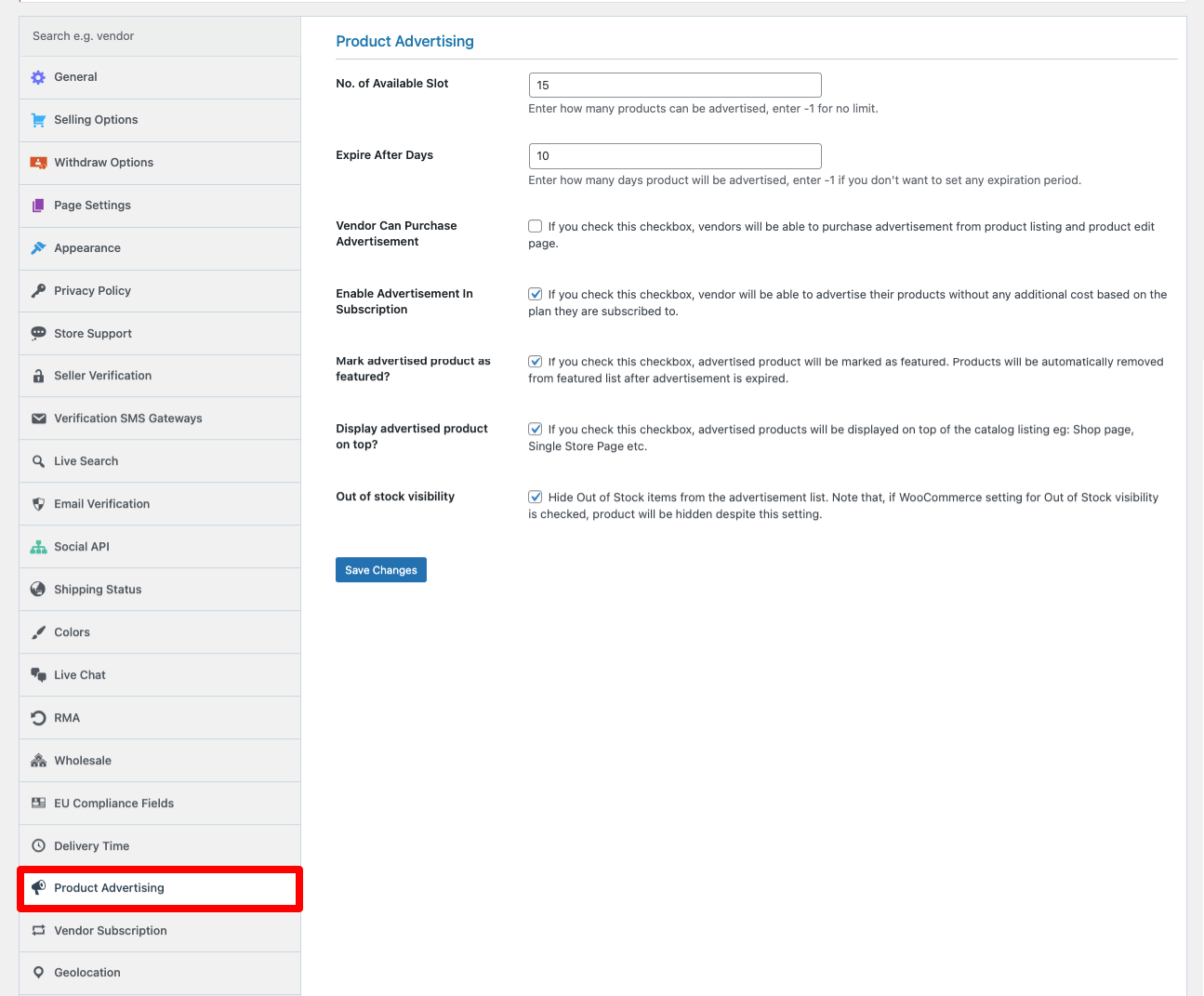Open Email Verification via the envelope icon
1204x996 pixels.
38,503
